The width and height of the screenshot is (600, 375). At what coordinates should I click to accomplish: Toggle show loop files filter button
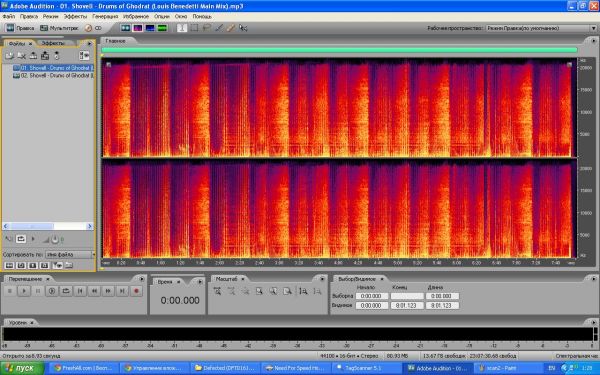pos(21,265)
